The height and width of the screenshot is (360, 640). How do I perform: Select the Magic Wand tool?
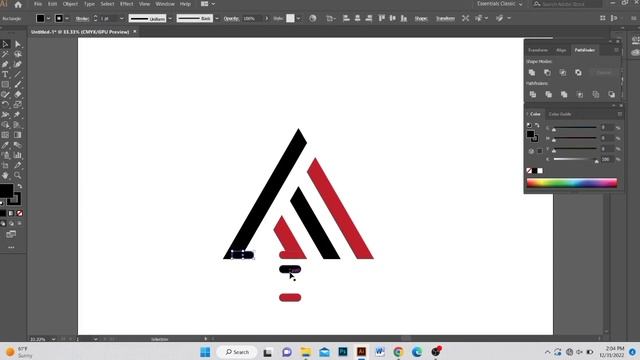coord(5,54)
